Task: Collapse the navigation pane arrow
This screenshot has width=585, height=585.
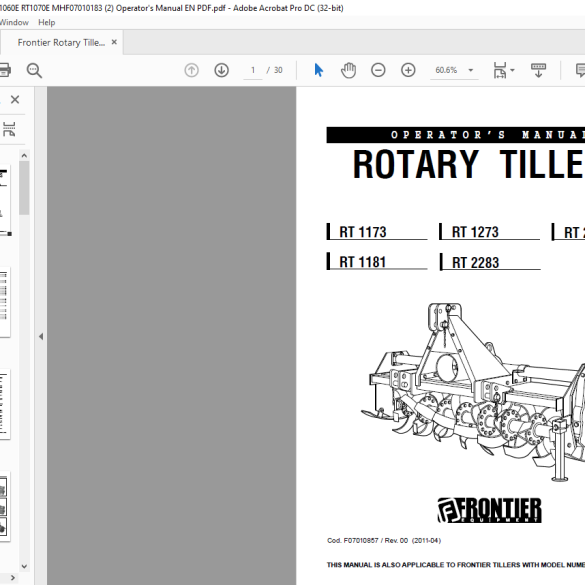Action: pyautogui.click(x=41, y=337)
